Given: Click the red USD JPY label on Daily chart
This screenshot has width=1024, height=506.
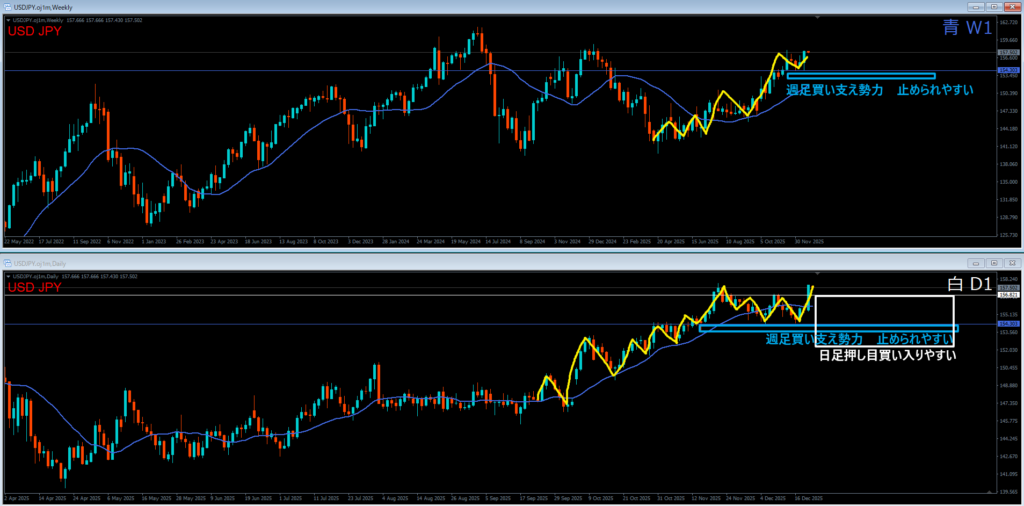Looking at the screenshot, I should pos(37,287).
